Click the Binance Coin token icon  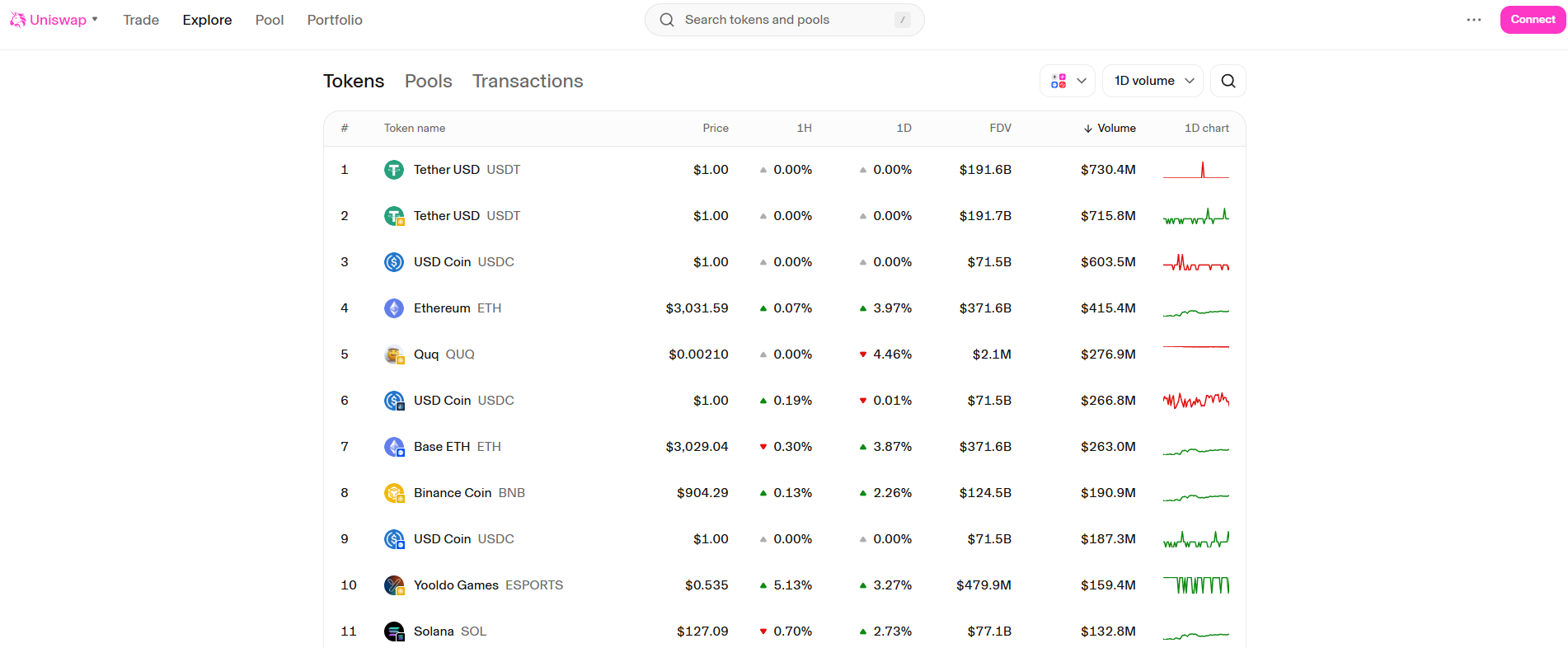tap(394, 493)
